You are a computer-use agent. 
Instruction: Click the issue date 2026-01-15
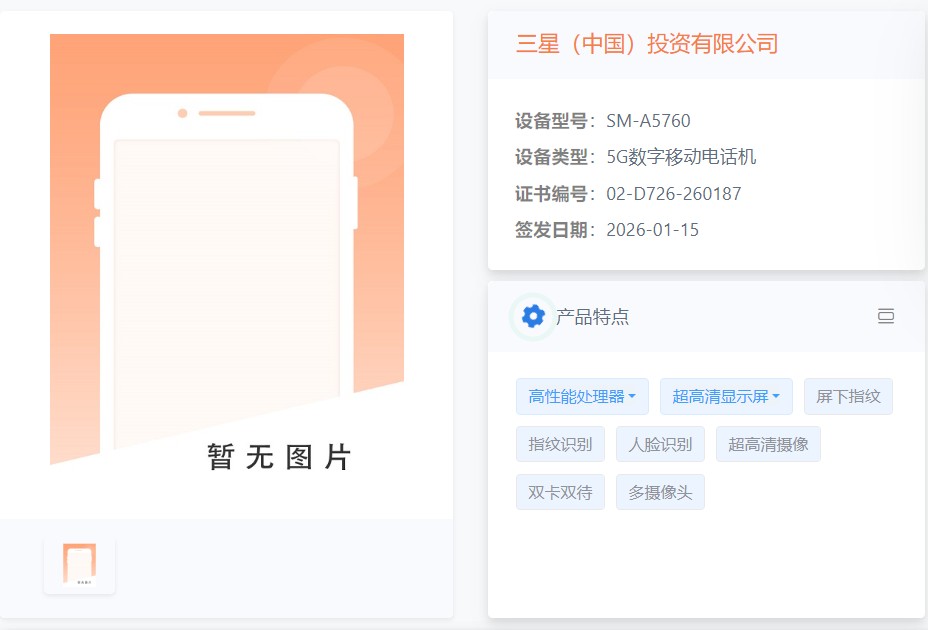[654, 230]
